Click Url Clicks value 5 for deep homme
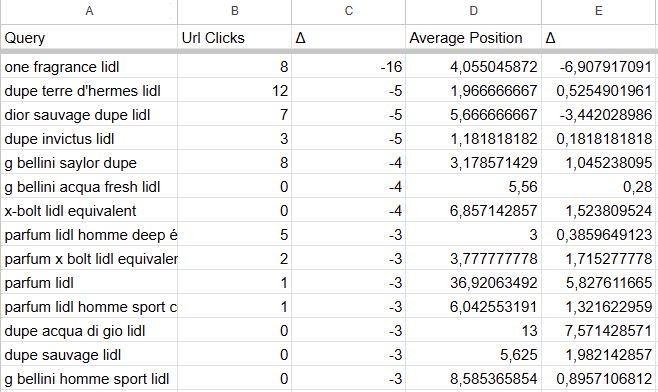Viewport: 658px width, 392px height. [x=235, y=235]
